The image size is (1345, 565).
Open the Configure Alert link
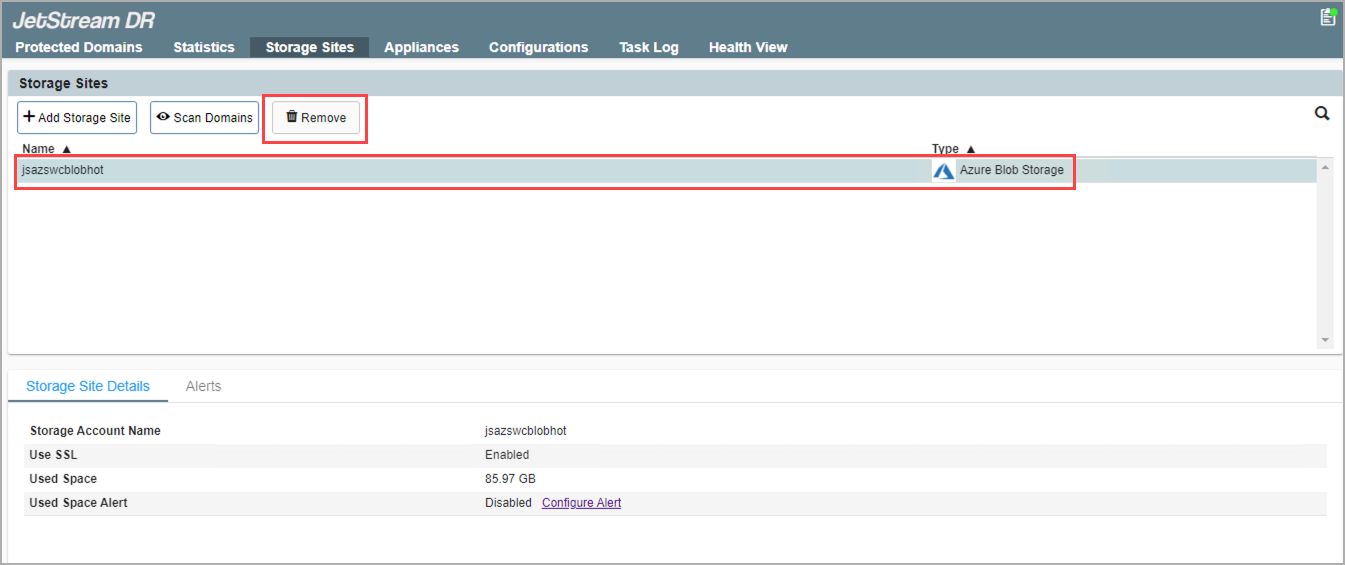pyautogui.click(x=581, y=503)
